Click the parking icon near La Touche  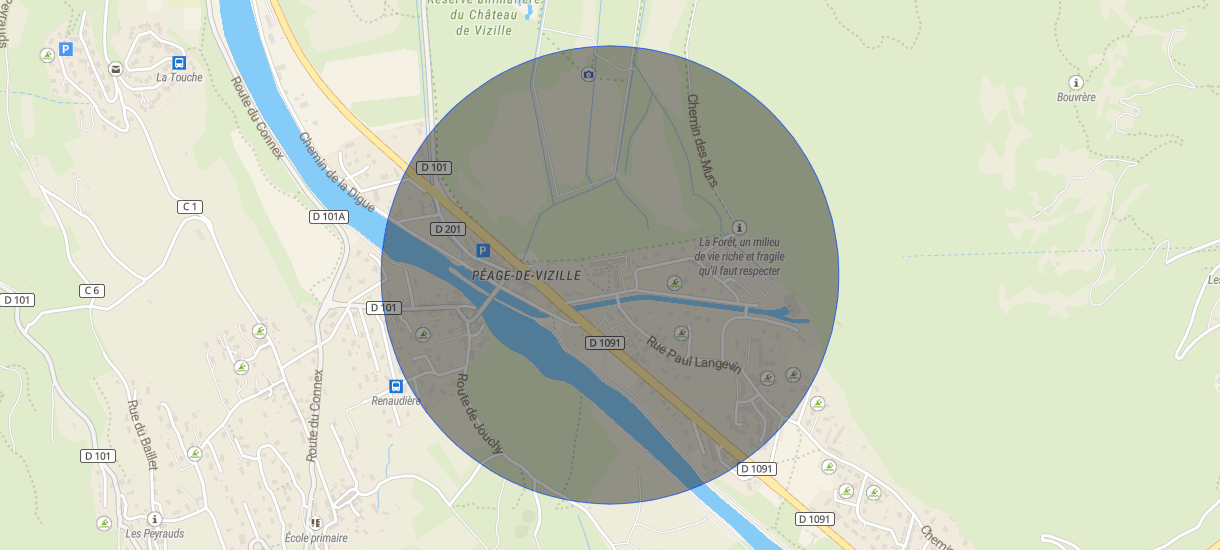[66, 48]
